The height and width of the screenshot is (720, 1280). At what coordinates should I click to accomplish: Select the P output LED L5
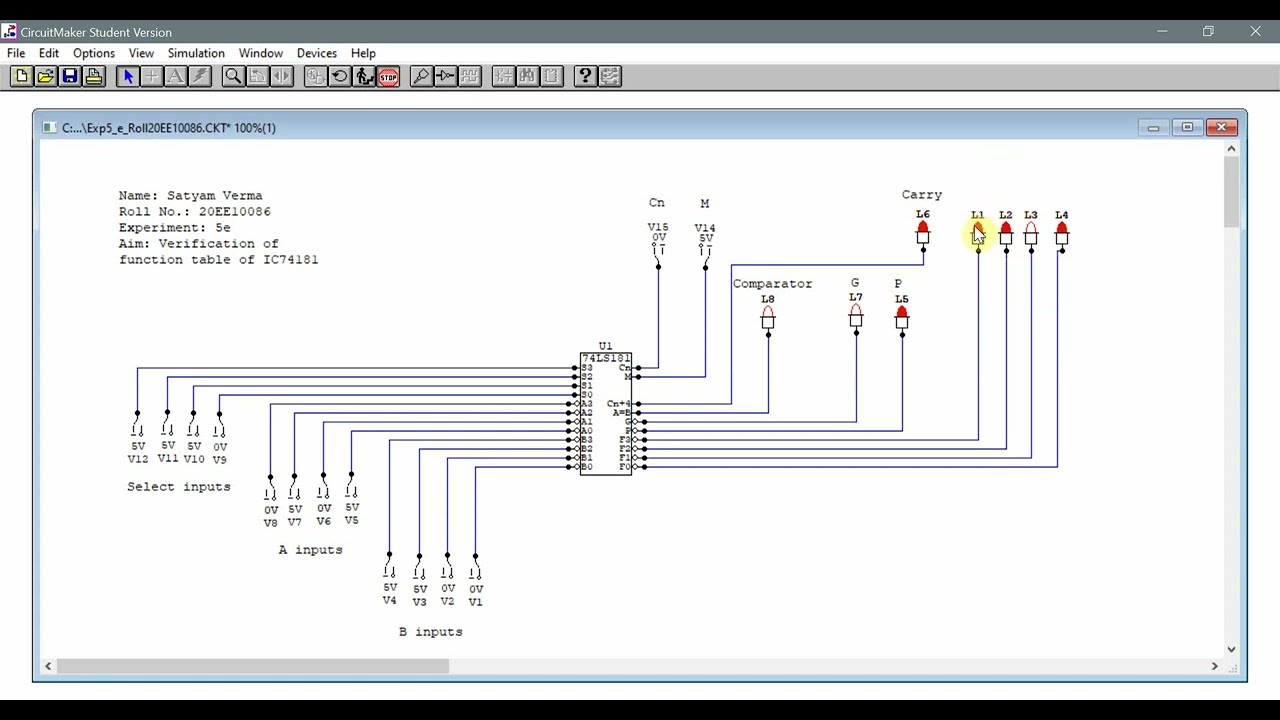pyautogui.click(x=902, y=318)
